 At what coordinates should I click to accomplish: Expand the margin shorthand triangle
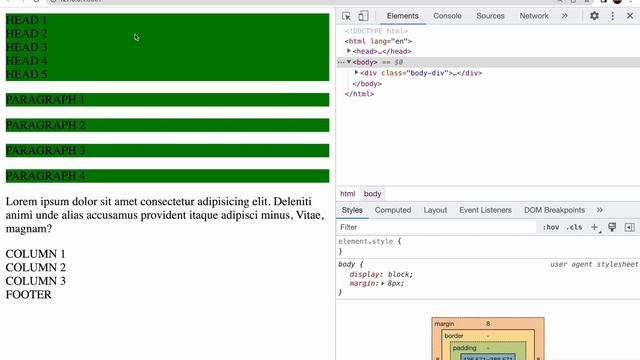tap(383, 283)
